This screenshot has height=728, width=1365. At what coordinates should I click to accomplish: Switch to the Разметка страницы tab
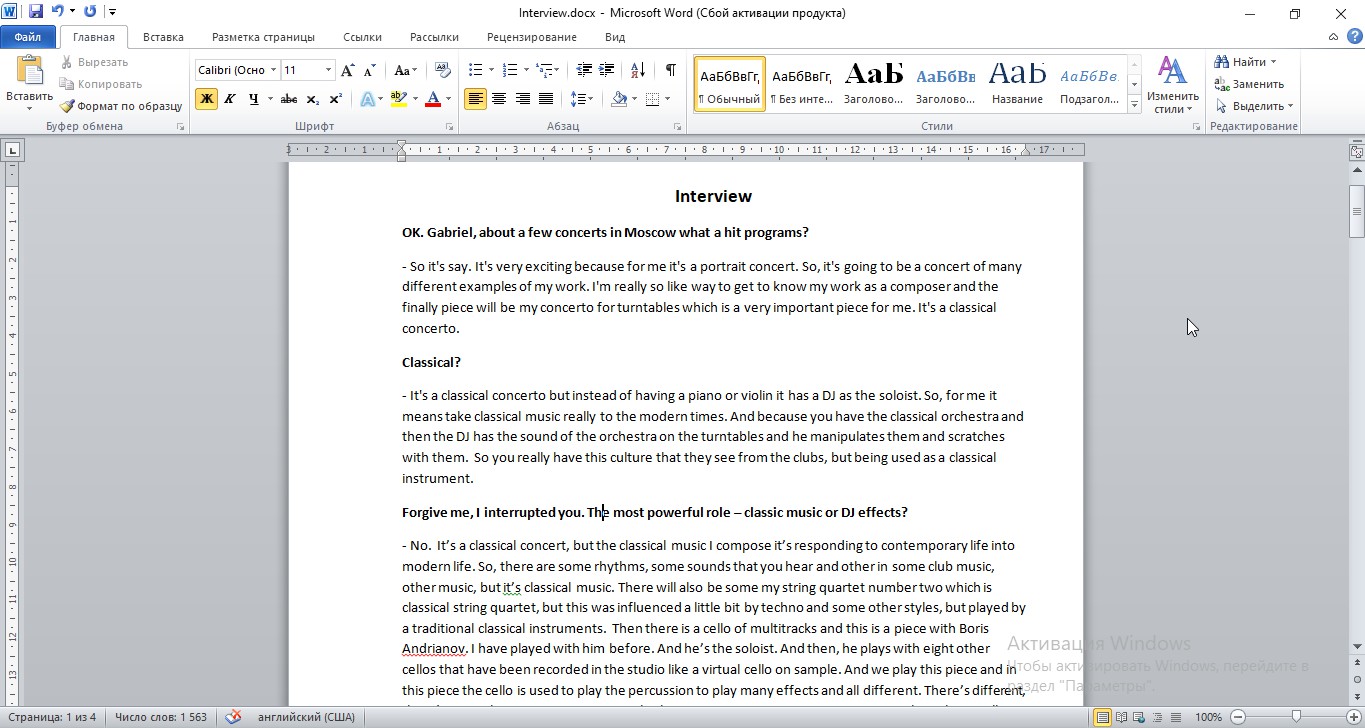(x=263, y=37)
